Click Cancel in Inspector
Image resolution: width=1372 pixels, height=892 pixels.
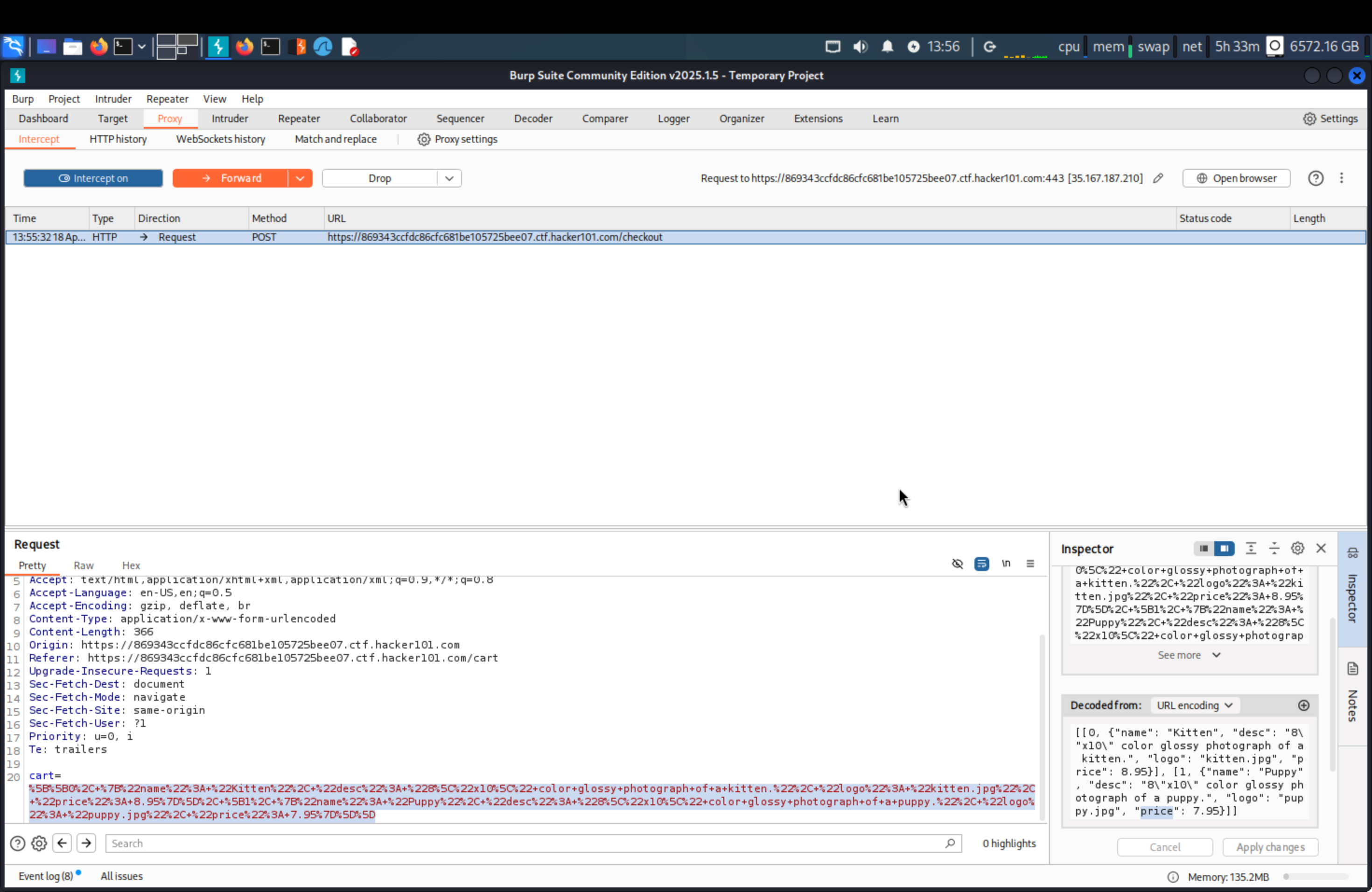coord(1164,846)
